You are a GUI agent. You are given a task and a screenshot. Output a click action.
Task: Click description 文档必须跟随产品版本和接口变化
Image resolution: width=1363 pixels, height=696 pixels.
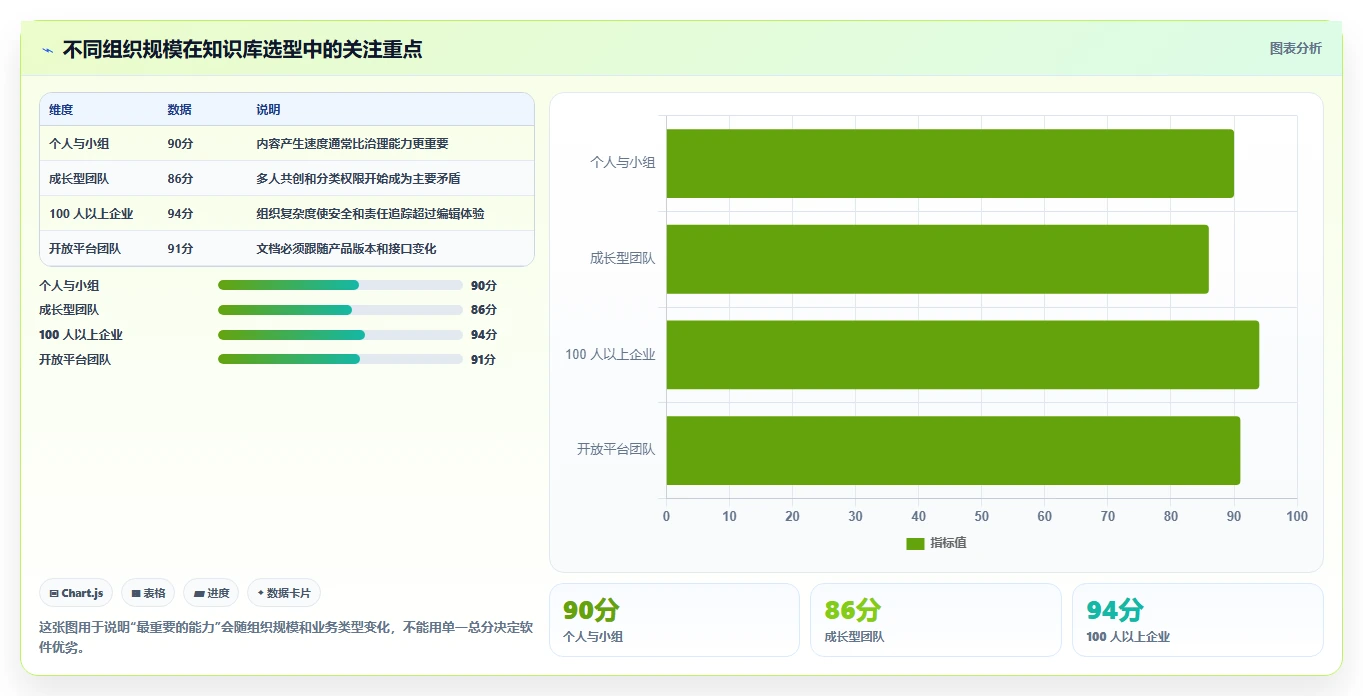pos(346,249)
